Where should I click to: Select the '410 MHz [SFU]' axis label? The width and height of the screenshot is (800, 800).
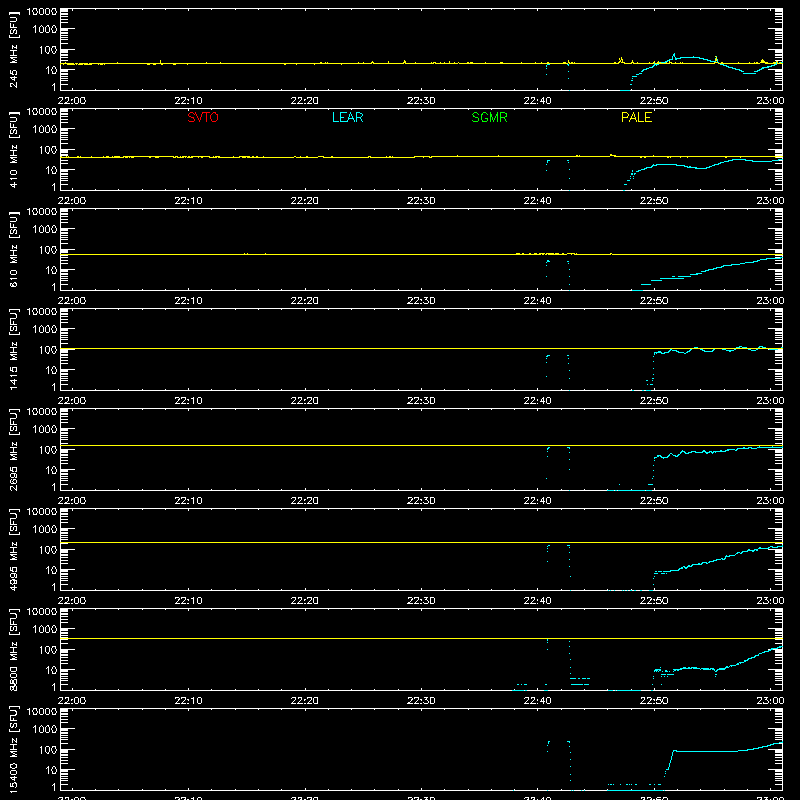(14, 149)
